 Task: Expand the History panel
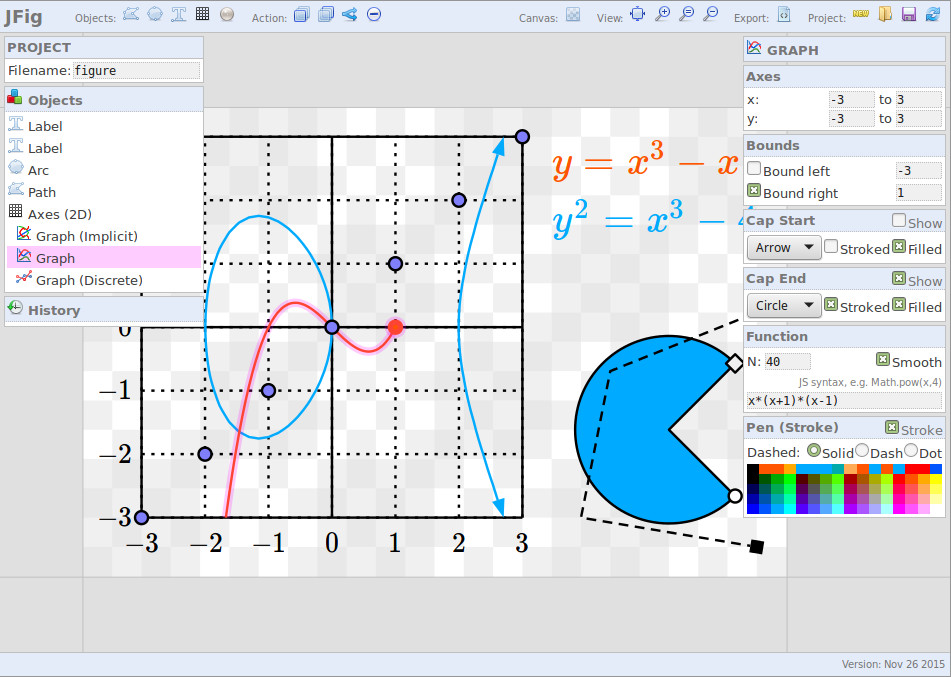(x=54, y=310)
